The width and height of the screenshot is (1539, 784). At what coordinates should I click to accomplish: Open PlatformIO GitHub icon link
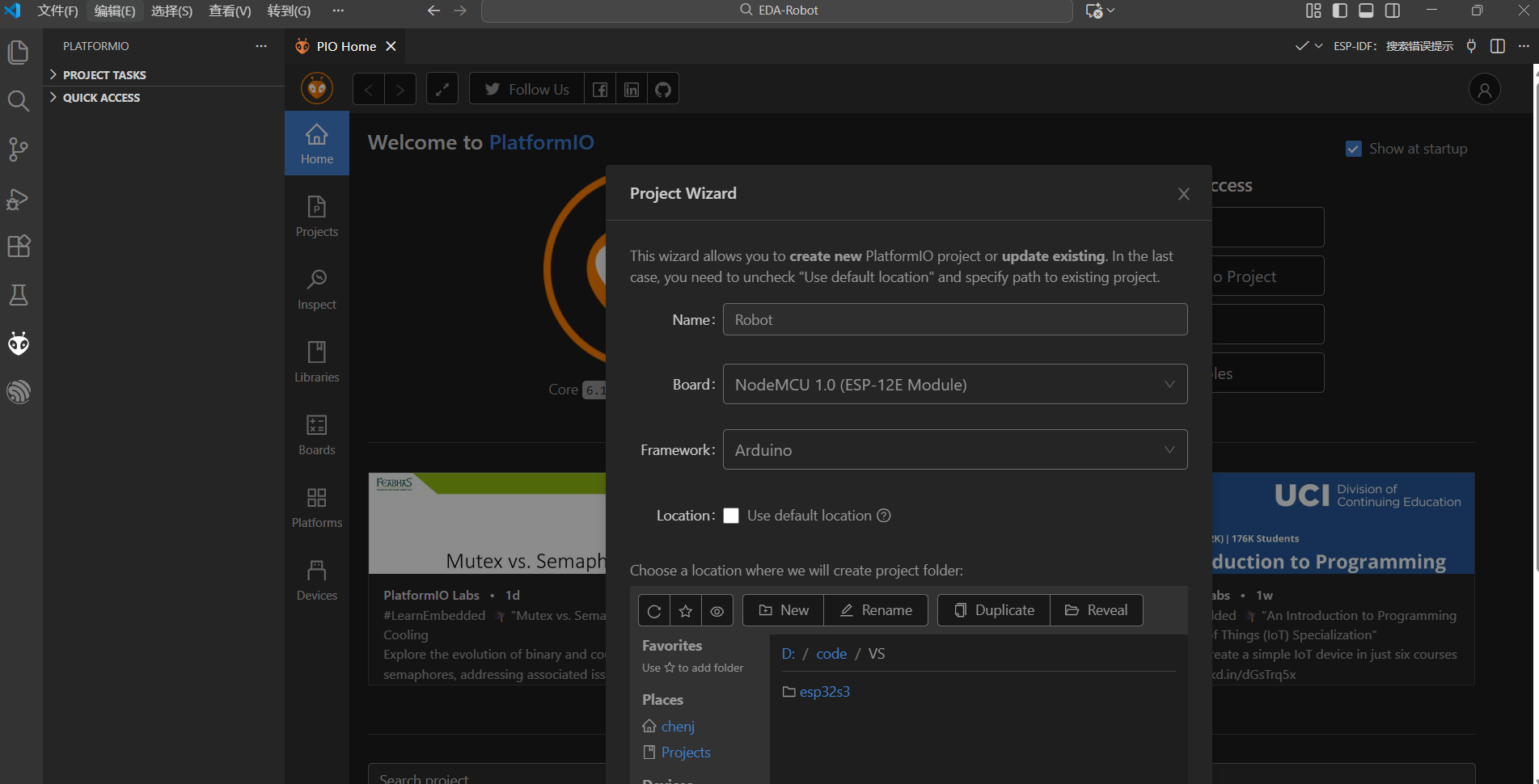click(x=663, y=89)
